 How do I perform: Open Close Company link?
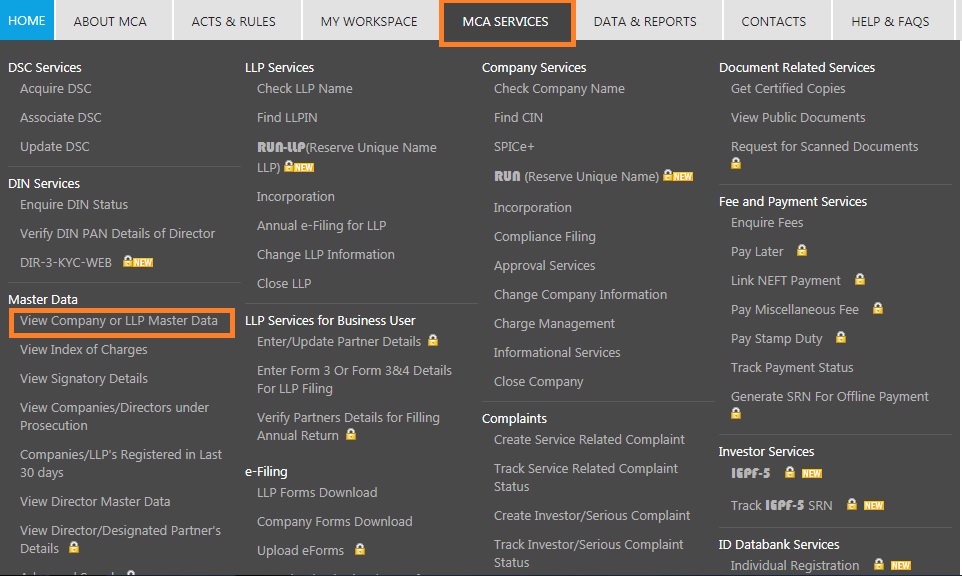pos(539,382)
